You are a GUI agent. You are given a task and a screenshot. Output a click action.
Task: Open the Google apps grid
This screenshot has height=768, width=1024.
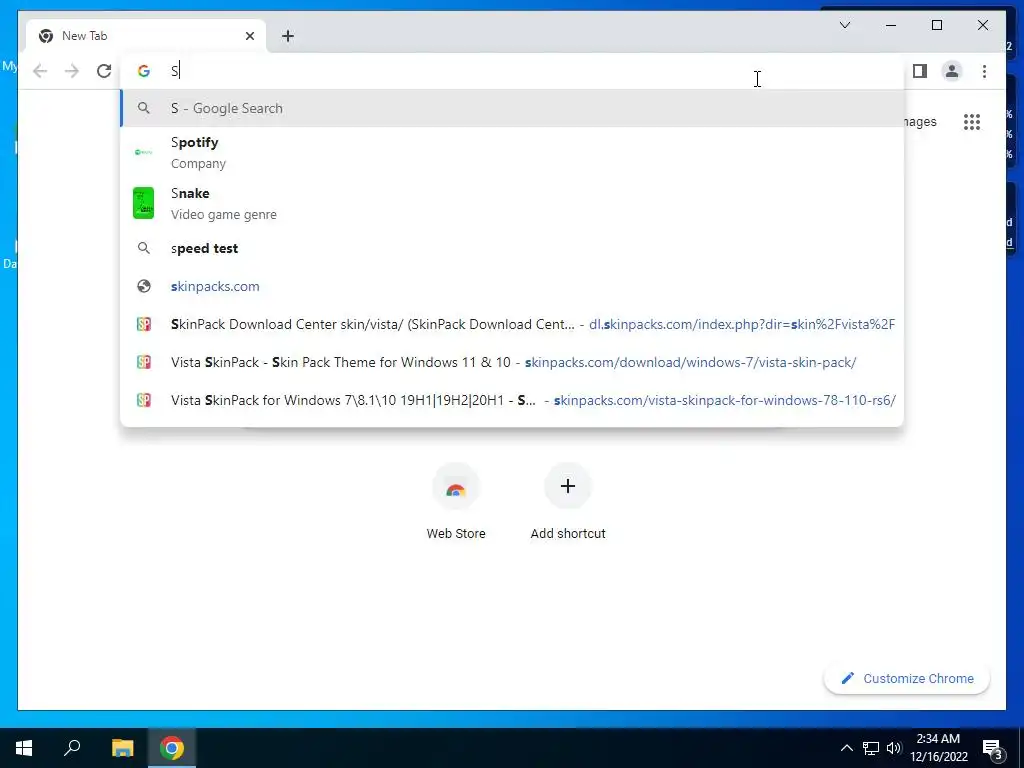(x=972, y=122)
